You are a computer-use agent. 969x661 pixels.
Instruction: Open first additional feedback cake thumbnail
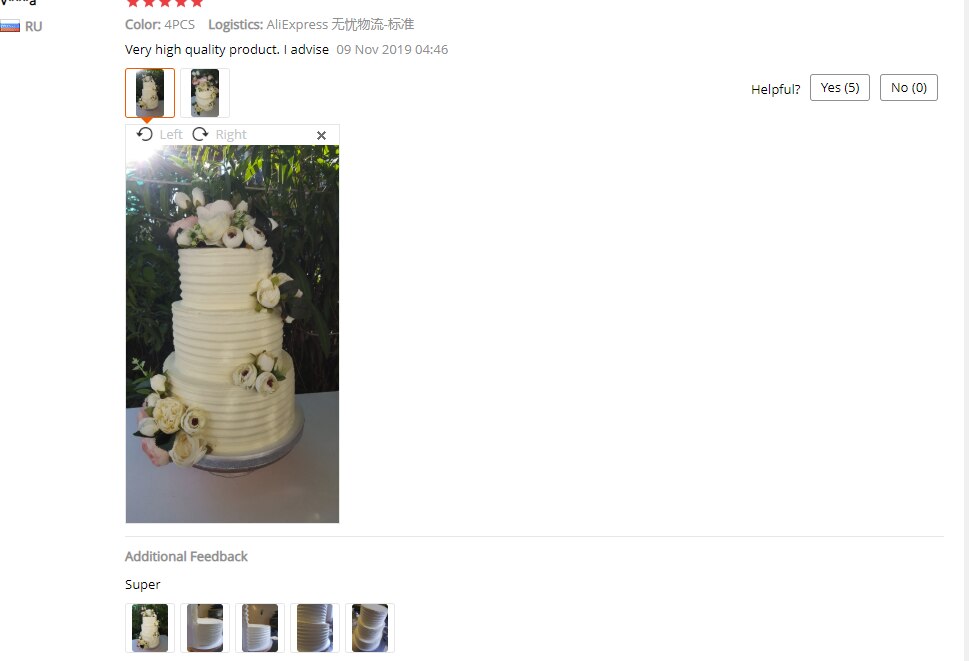click(x=150, y=628)
